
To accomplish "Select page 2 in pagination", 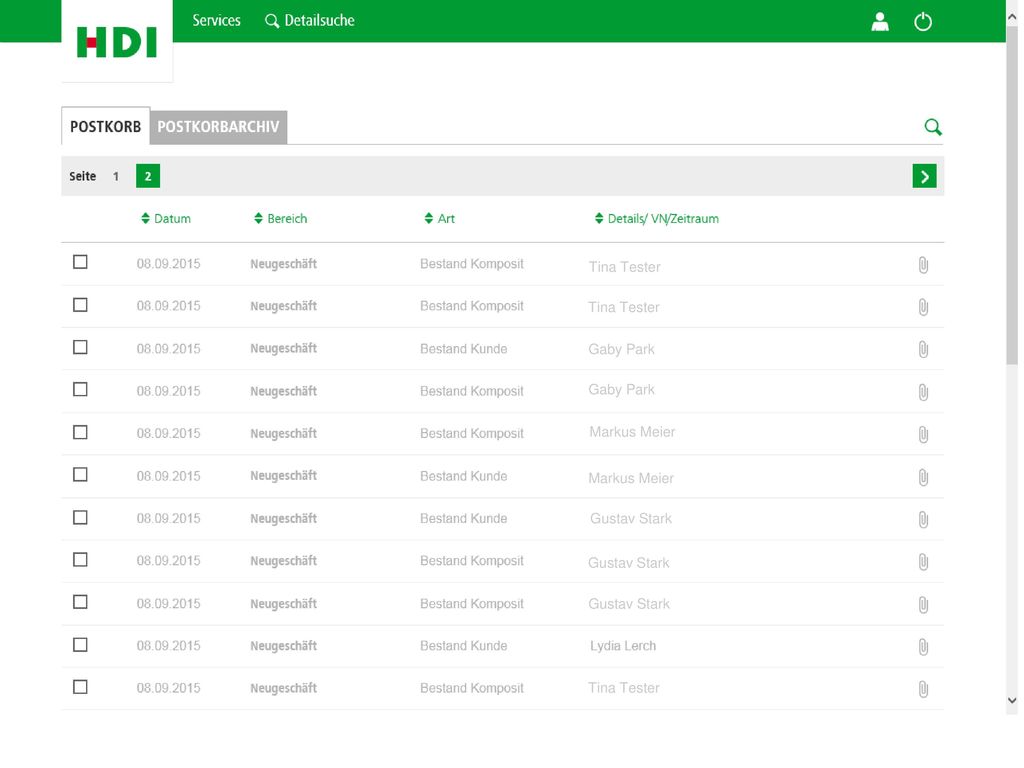I will click(148, 176).
